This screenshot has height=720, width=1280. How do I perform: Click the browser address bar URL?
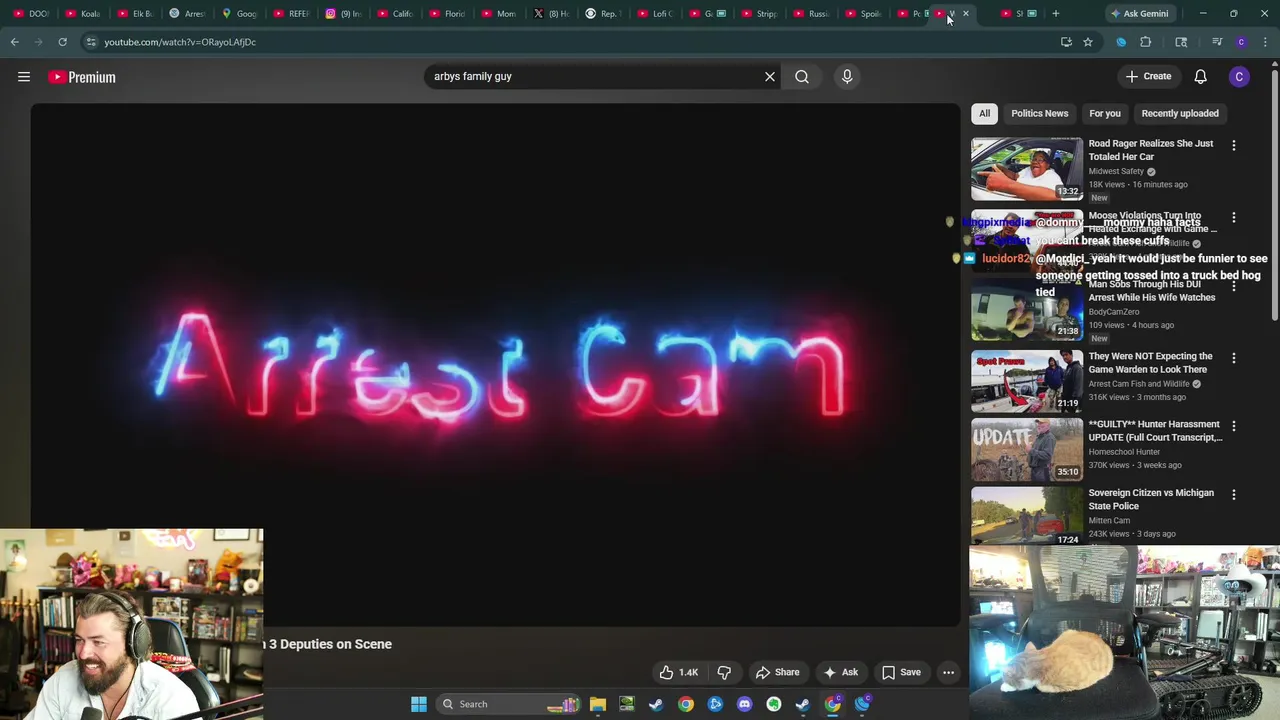point(180,42)
